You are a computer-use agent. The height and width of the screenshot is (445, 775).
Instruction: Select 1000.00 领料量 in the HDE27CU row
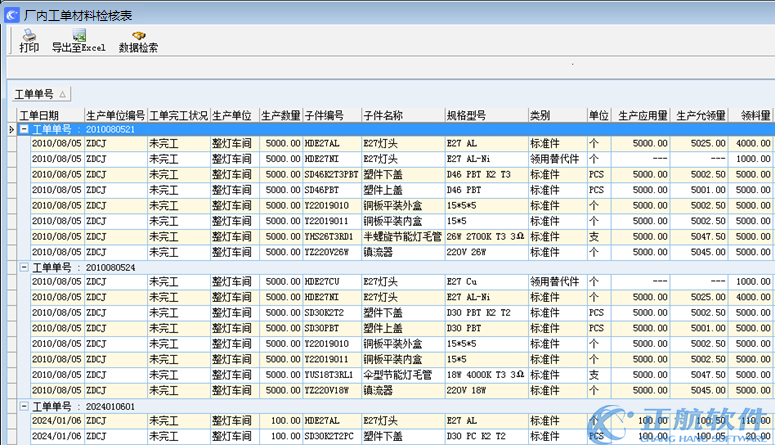751,282
